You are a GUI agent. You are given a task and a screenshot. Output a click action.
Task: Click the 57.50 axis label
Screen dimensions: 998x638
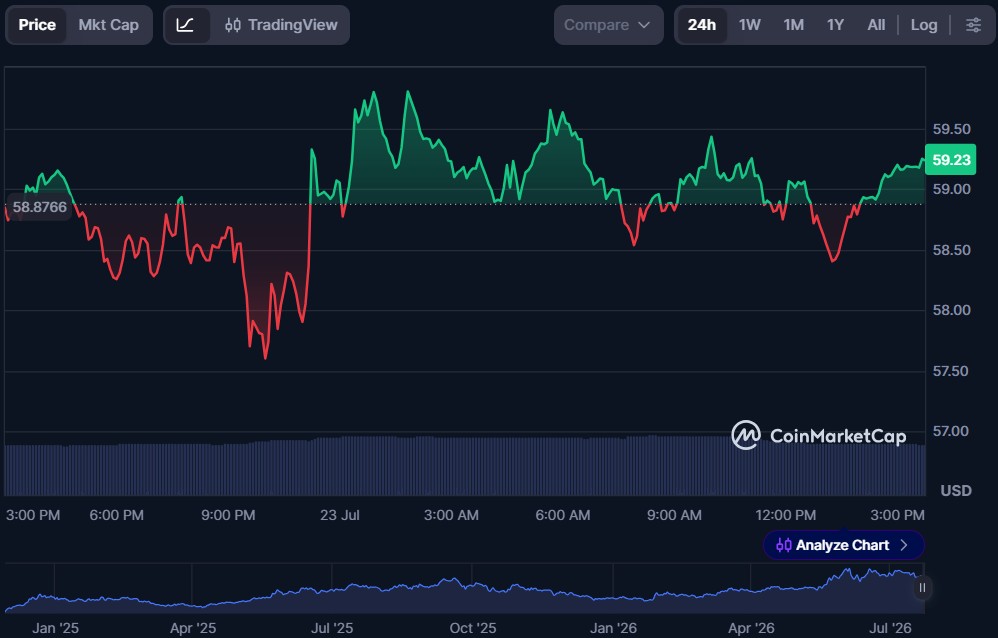(x=952, y=371)
